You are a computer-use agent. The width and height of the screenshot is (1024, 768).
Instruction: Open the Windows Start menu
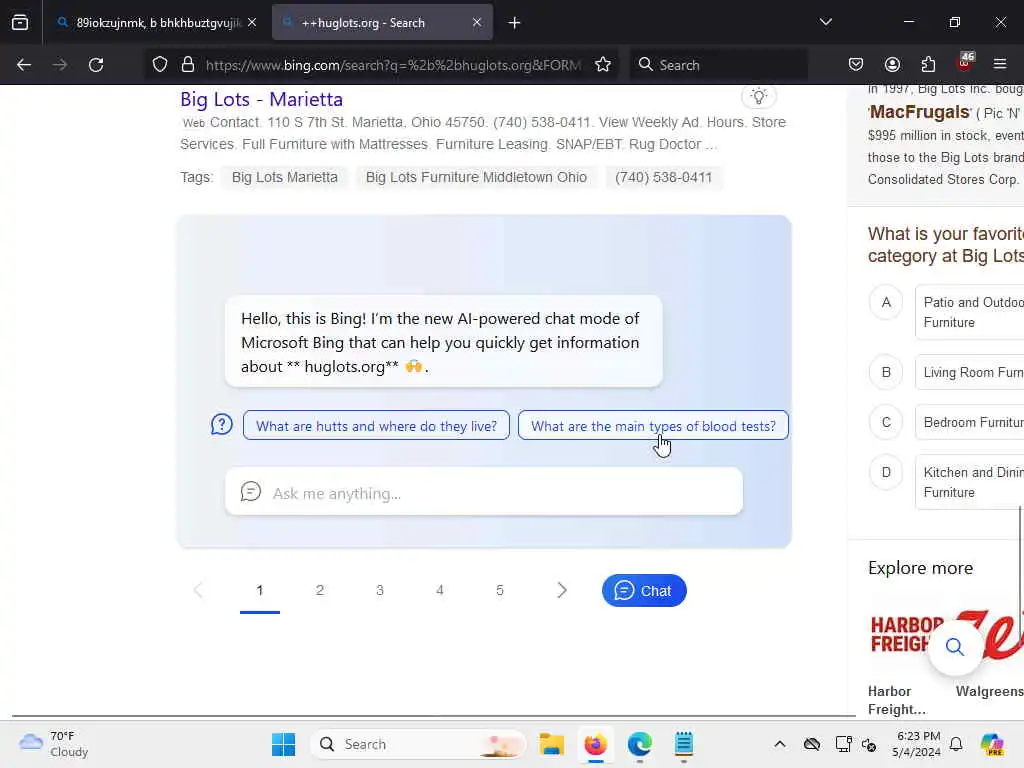click(x=283, y=744)
